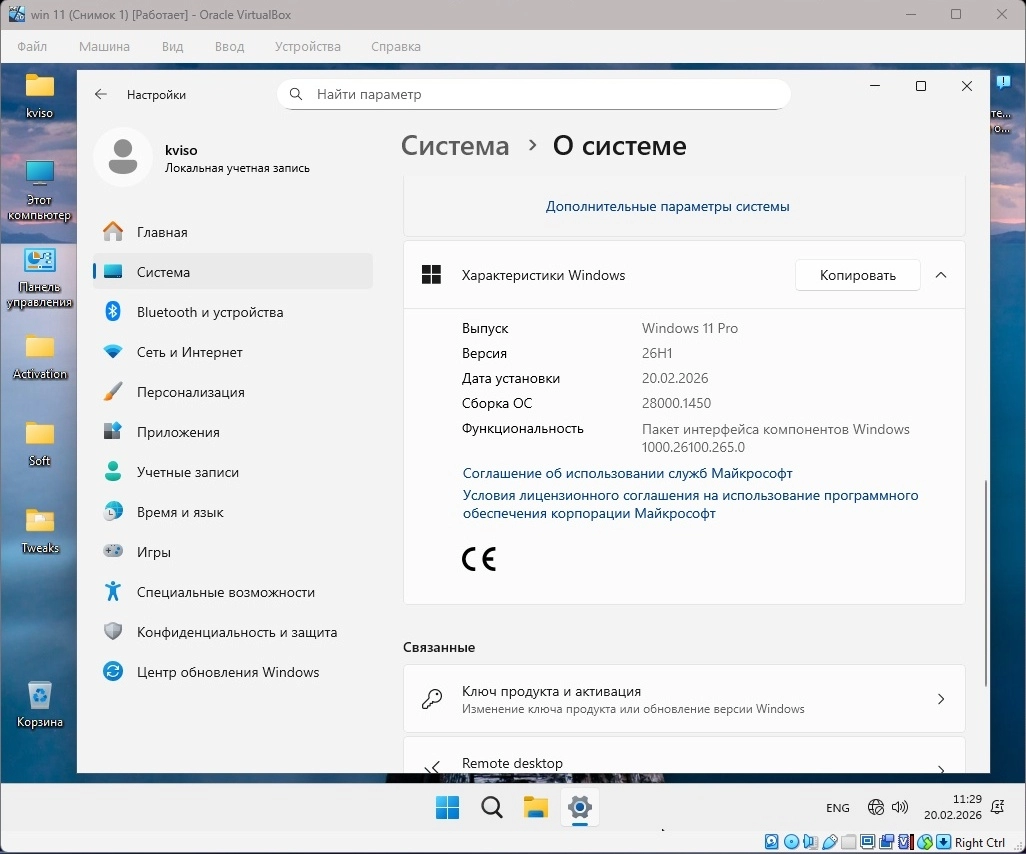Select Конфиденциальность и защита in sidebar
This screenshot has height=854, width=1026.
(236, 632)
